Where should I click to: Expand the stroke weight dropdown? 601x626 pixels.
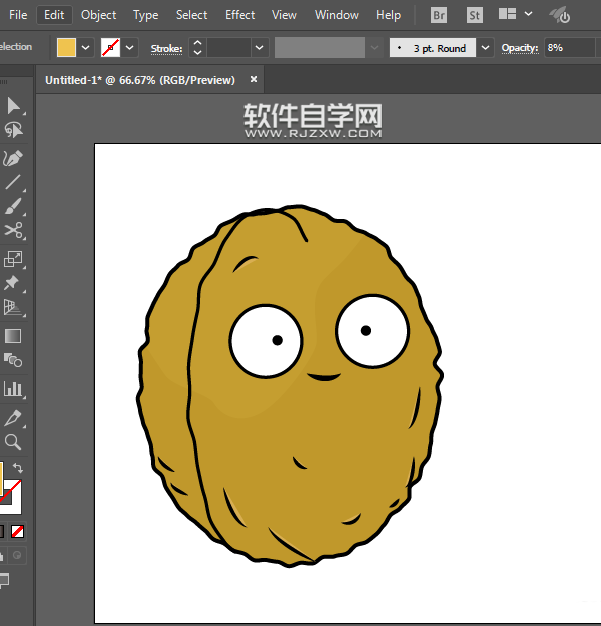pyautogui.click(x=260, y=48)
